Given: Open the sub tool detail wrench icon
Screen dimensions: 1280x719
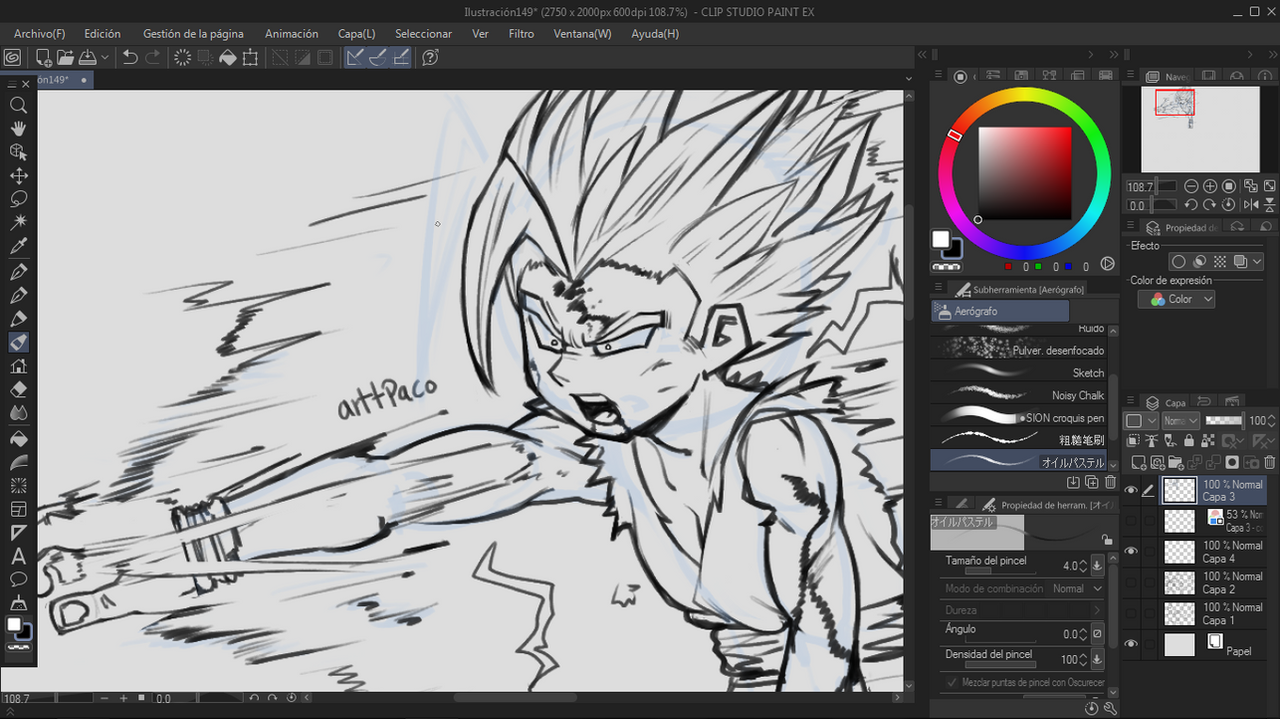Looking at the screenshot, I should coord(1110,708).
